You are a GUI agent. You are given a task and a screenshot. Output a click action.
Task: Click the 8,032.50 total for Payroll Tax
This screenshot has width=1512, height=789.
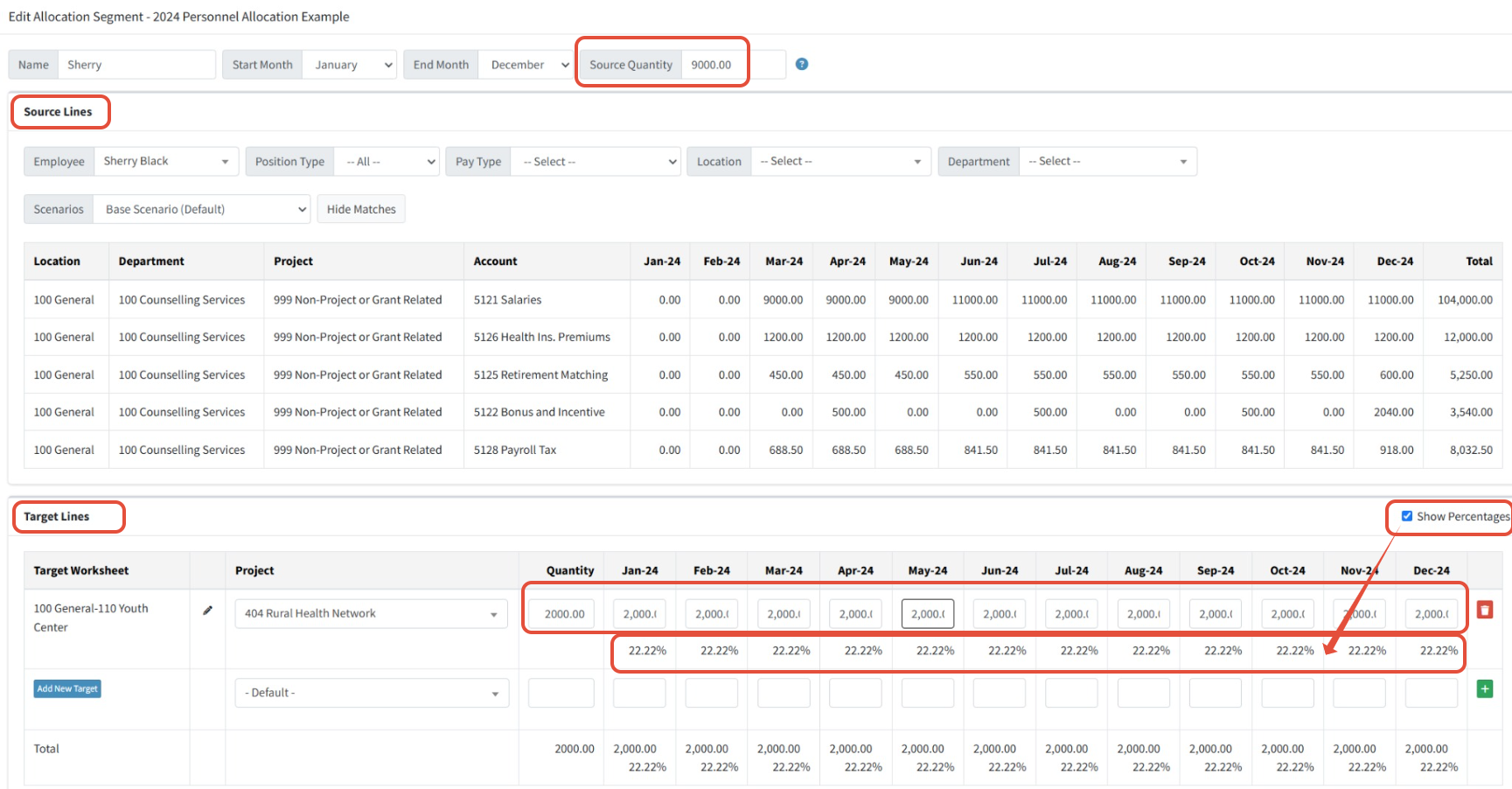click(x=1471, y=450)
